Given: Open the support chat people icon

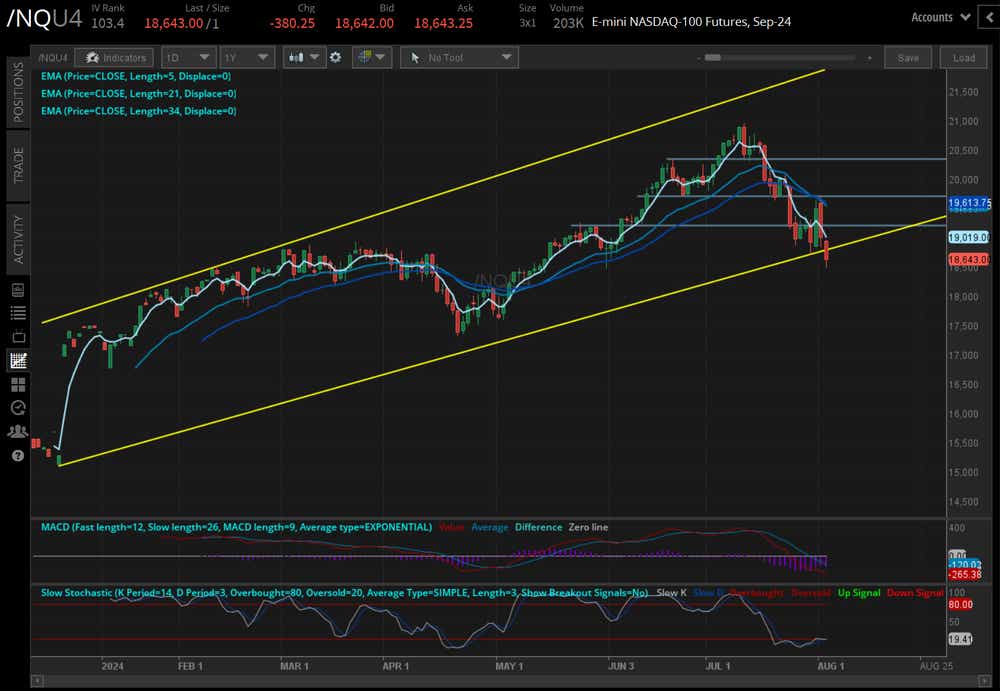Looking at the screenshot, I should click(x=16, y=431).
